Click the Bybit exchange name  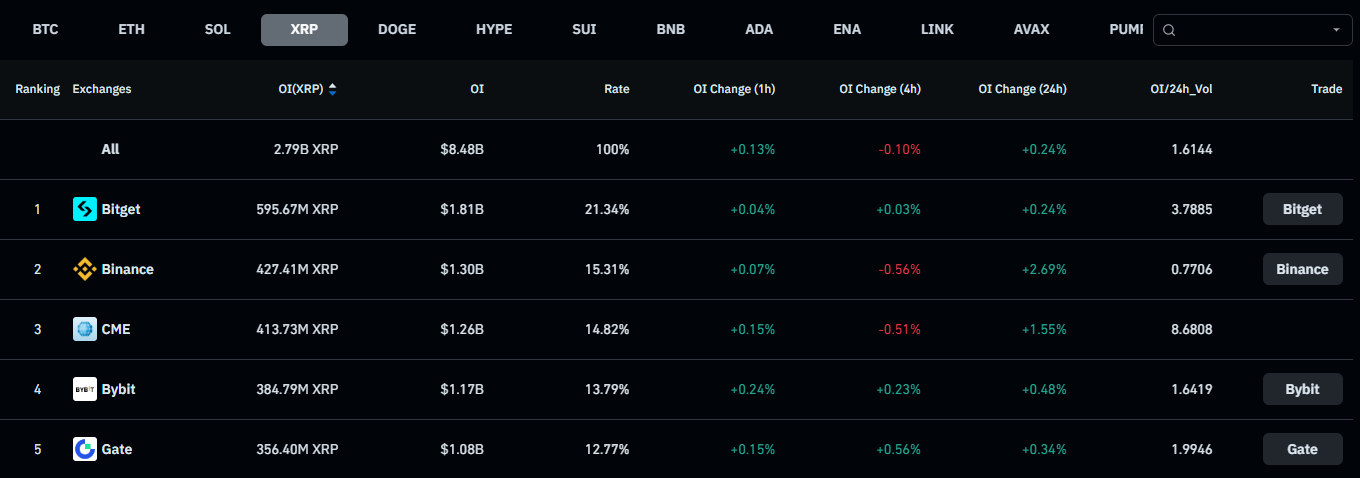pos(118,389)
